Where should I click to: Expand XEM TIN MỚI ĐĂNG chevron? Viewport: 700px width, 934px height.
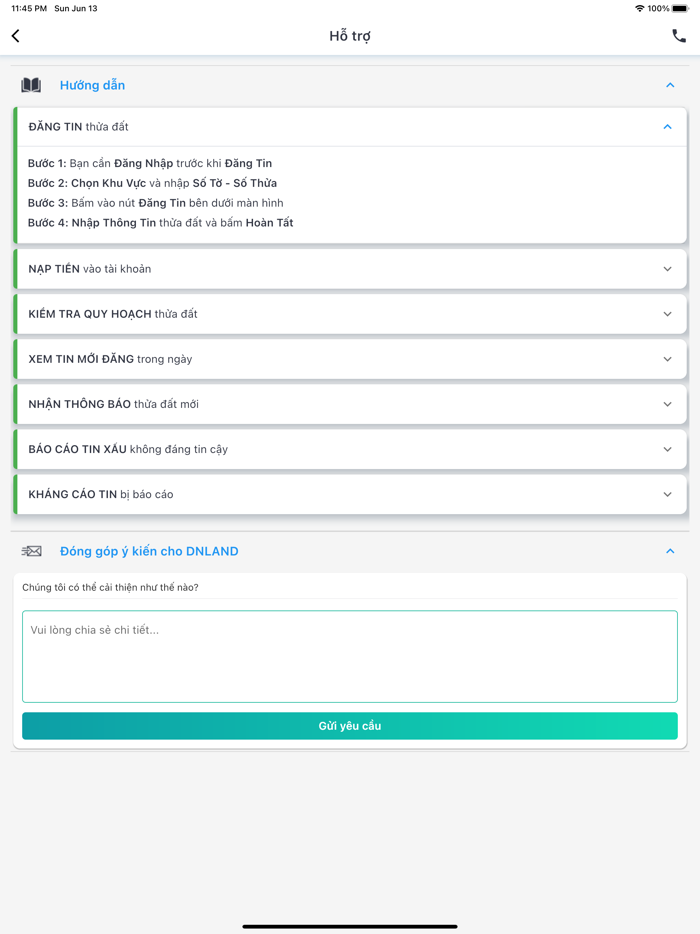point(667,359)
